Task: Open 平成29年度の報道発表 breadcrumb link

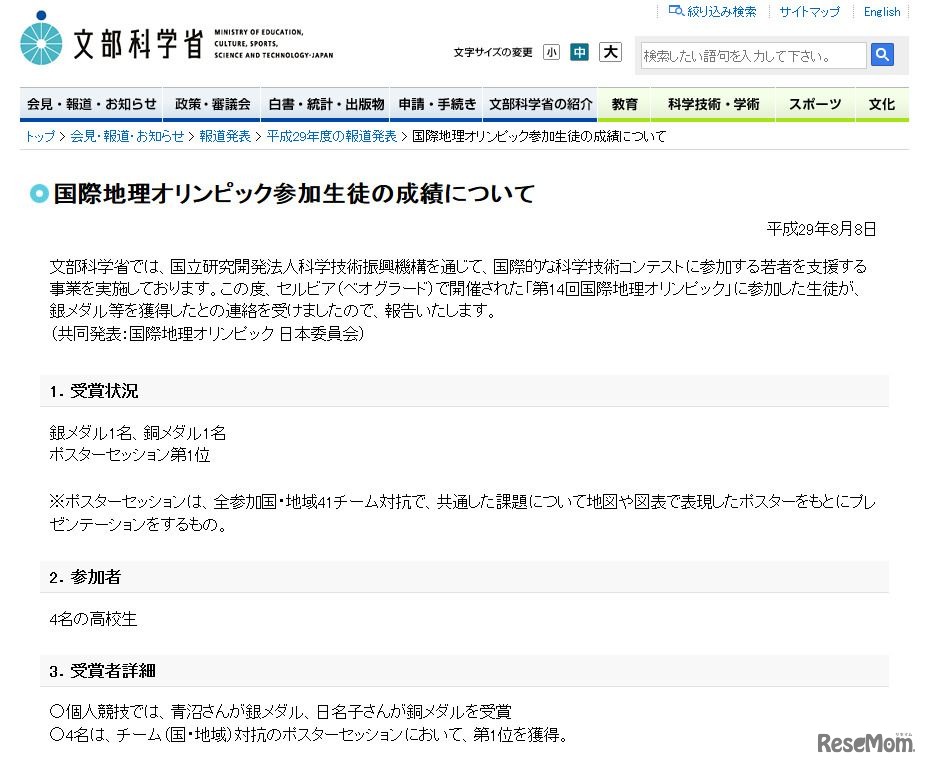Action: 330,136
